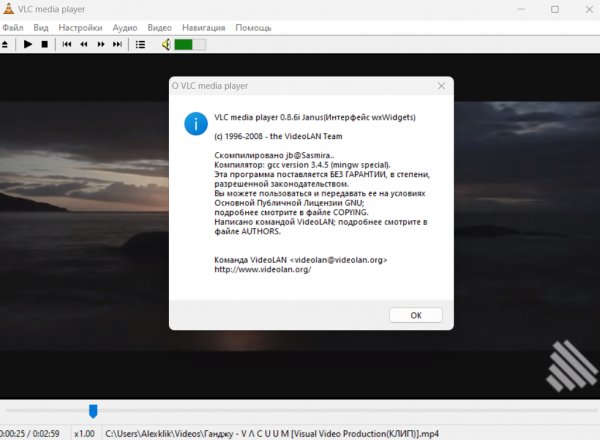Click the version line VLC media player 0.8.6i

point(315,117)
